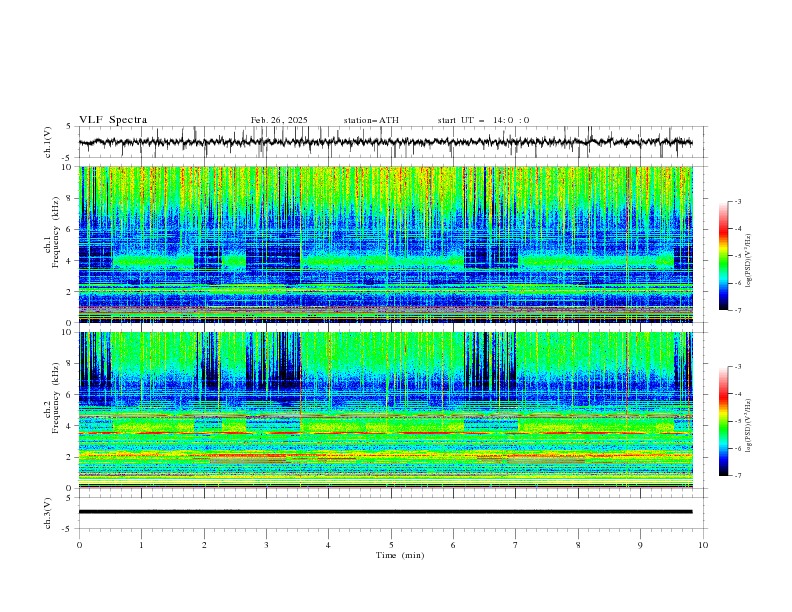Click the ch.2 colorbar "-7" tick label
Viewport: 792px width, 612px height.
[737, 476]
